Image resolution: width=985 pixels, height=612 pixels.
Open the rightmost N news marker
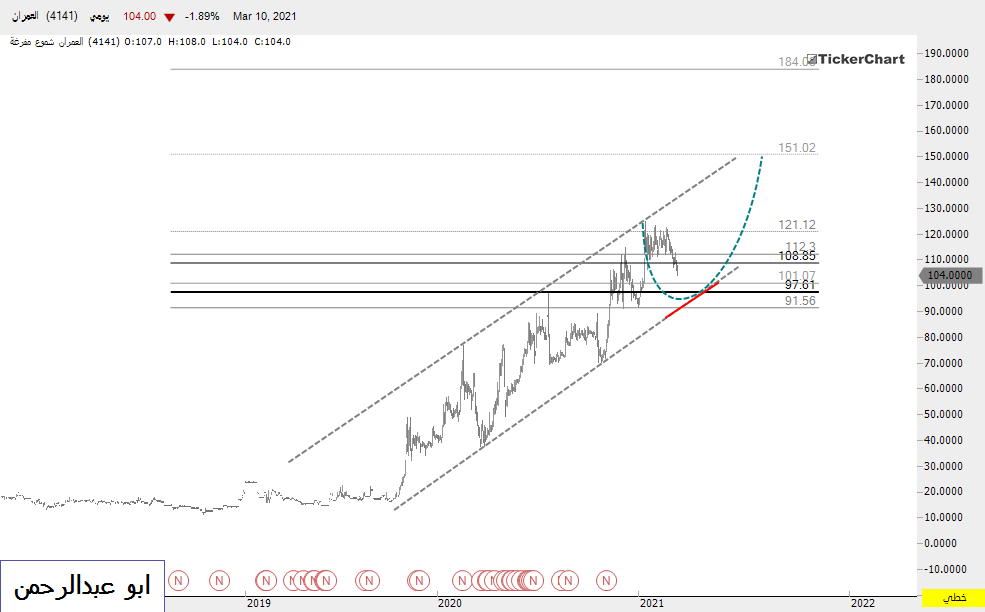[607, 579]
